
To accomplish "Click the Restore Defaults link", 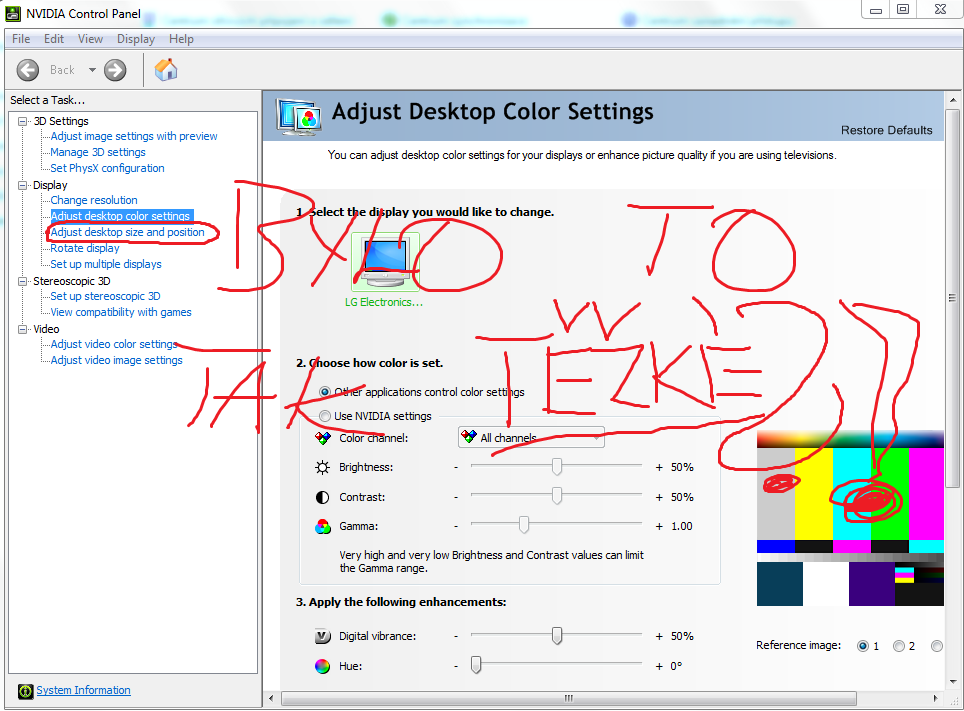I will [886, 130].
